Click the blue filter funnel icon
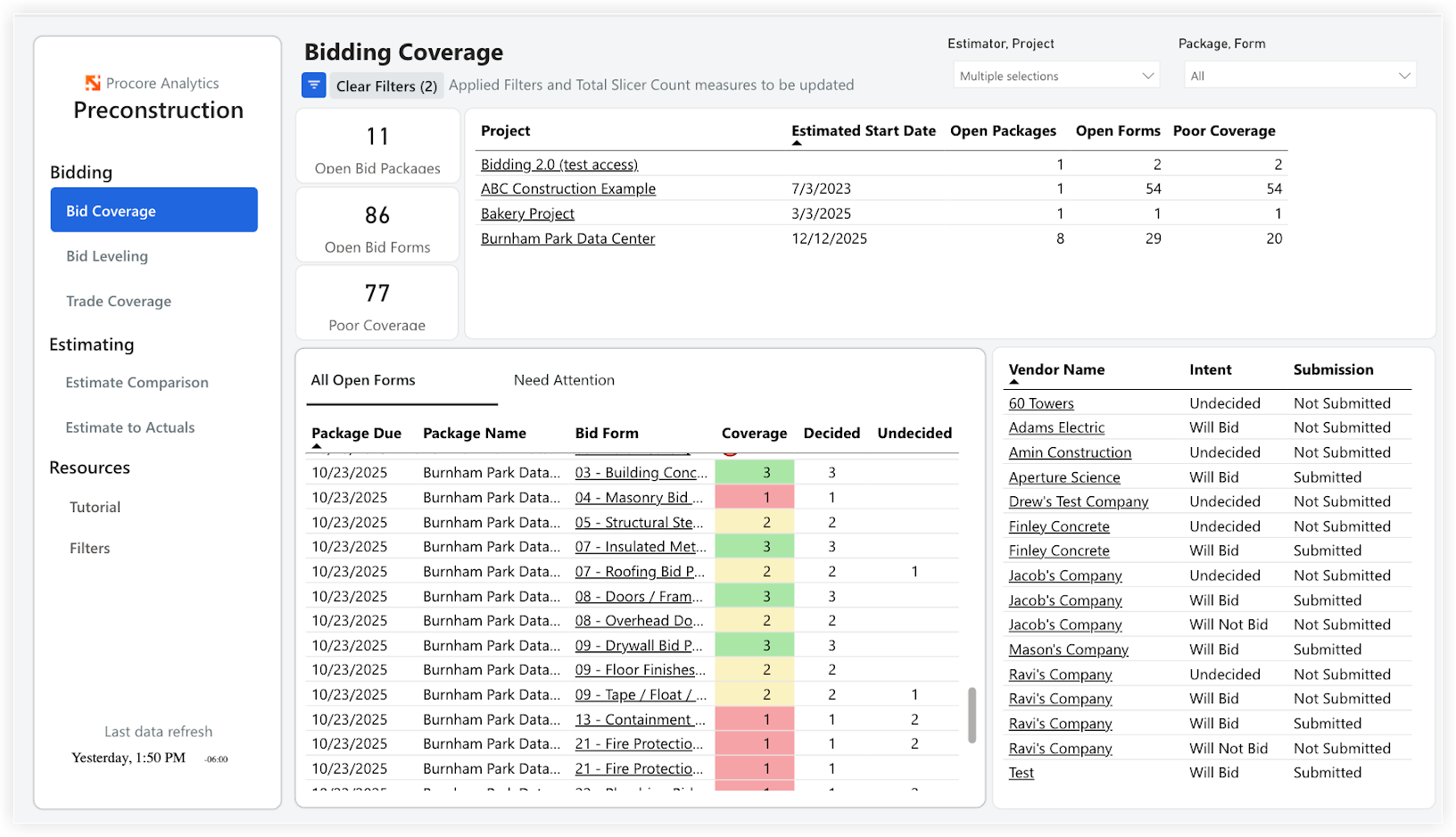The height and width of the screenshot is (837, 1456). pos(313,85)
